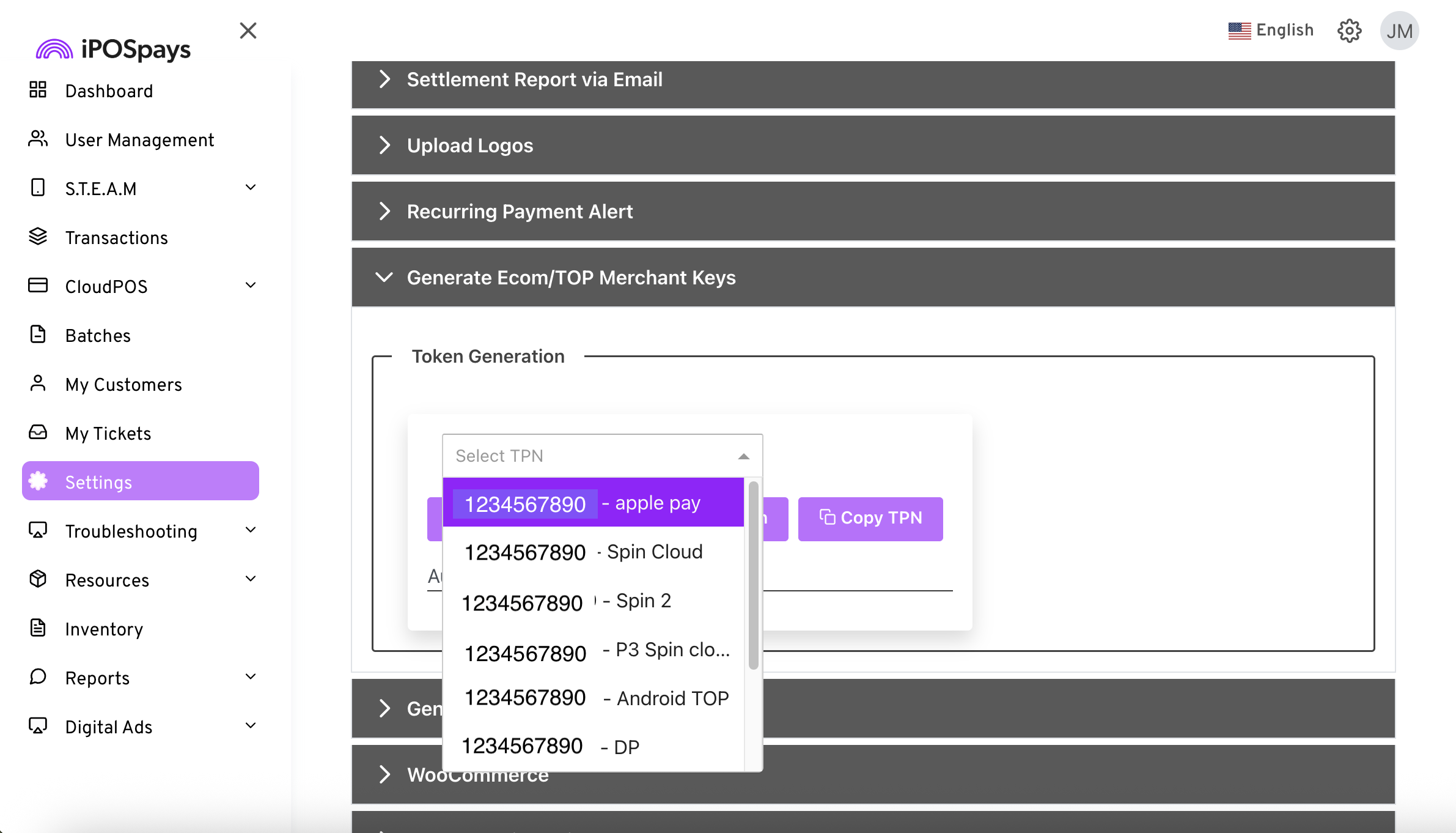Click the My Tickets inbox icon
The image size is (1456, 833).
tap(38, 432)
